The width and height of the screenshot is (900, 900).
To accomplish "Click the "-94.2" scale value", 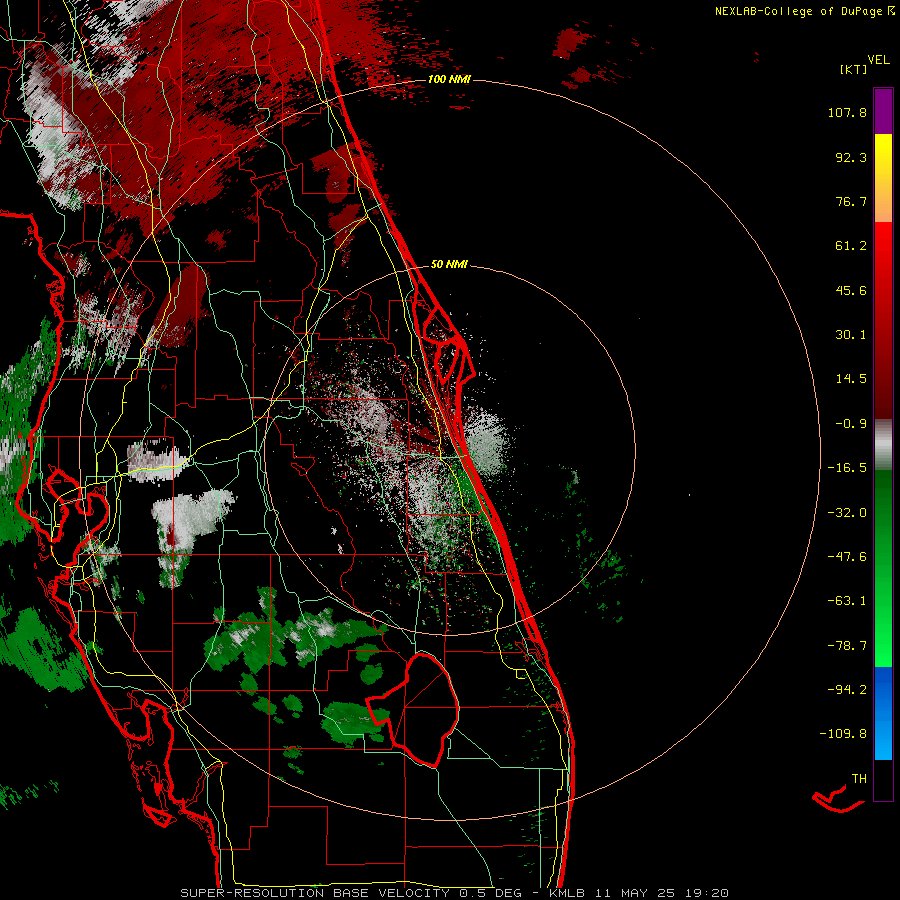I will click(x=847, y=689).
